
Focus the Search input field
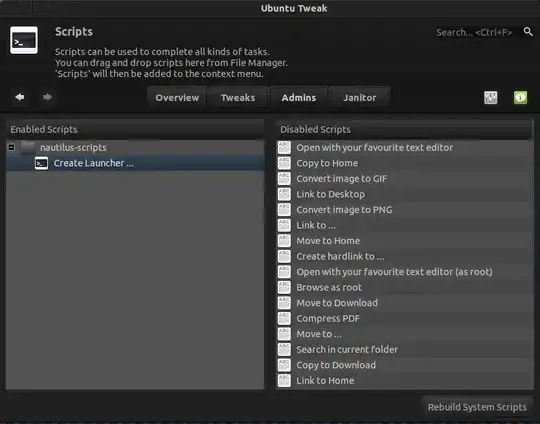pos(474,32)
